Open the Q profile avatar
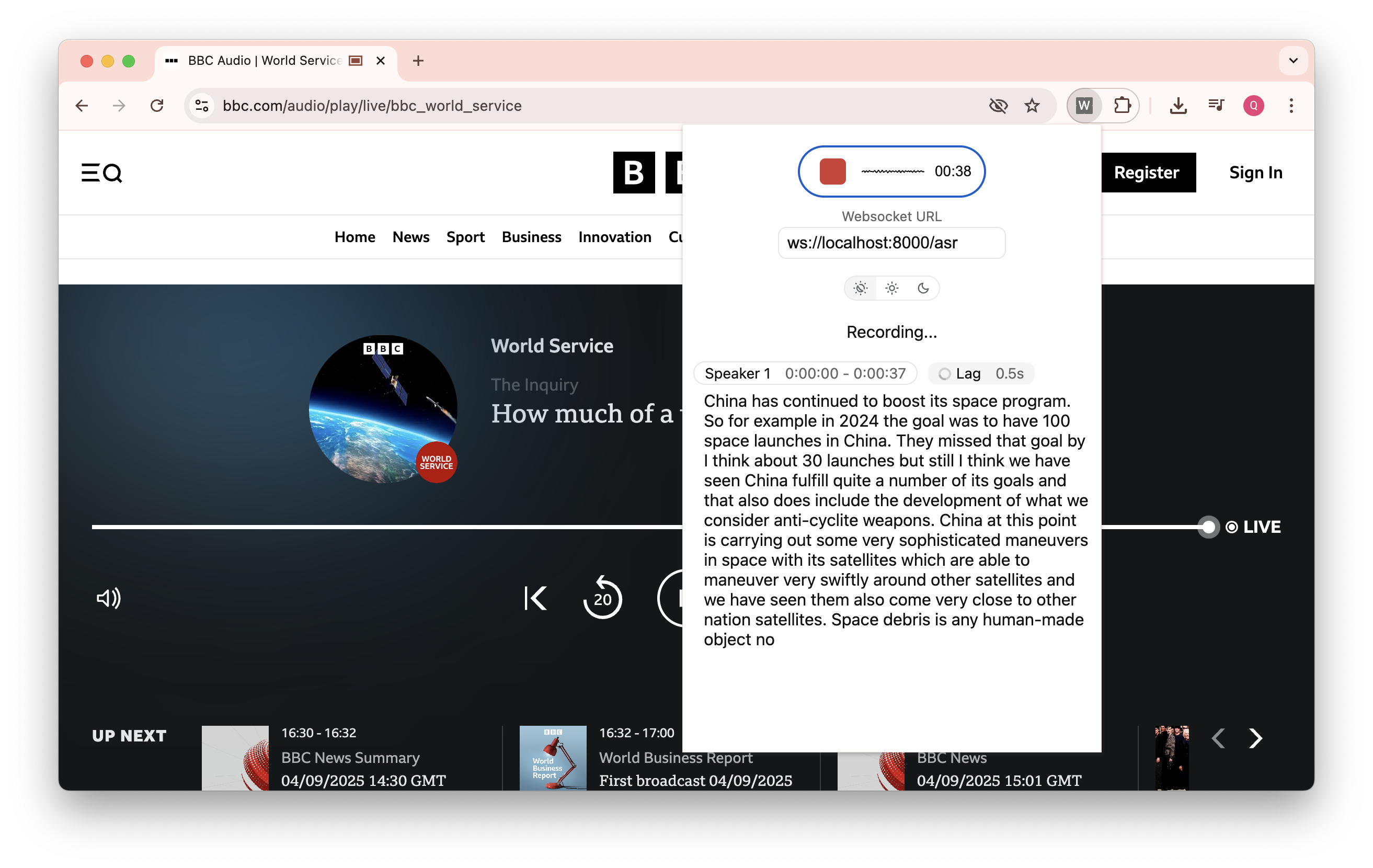The height and width of the screenshot is (868, 1373). click(1253, 106)
